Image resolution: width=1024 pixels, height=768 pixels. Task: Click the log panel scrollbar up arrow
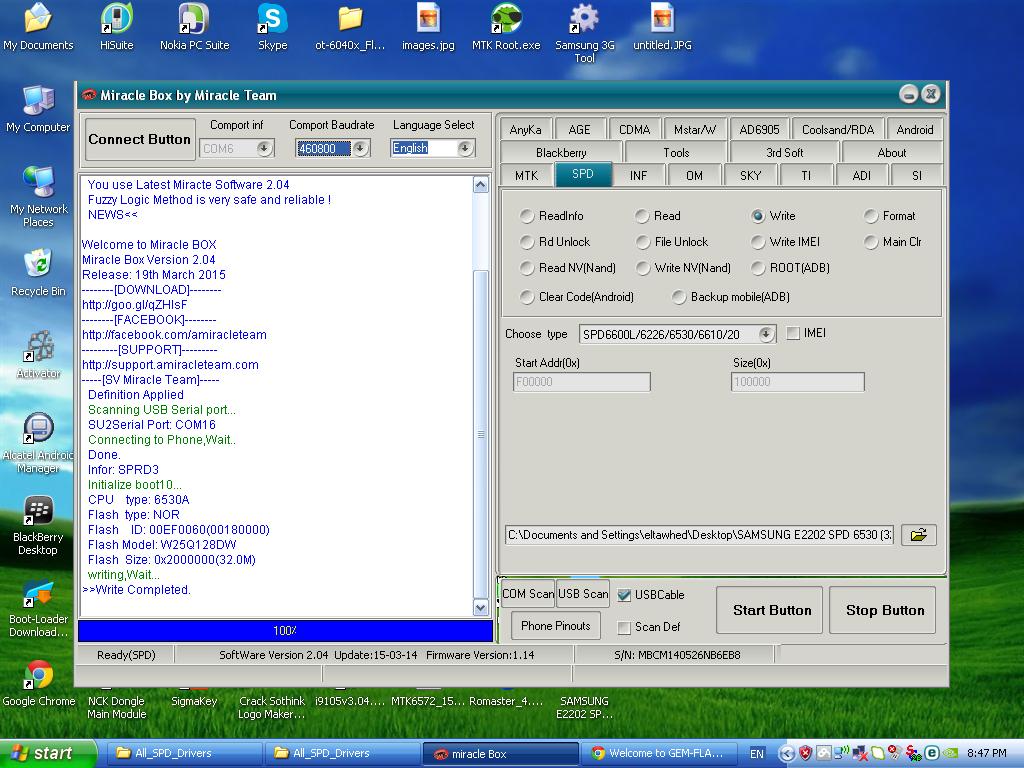(481, 185)
